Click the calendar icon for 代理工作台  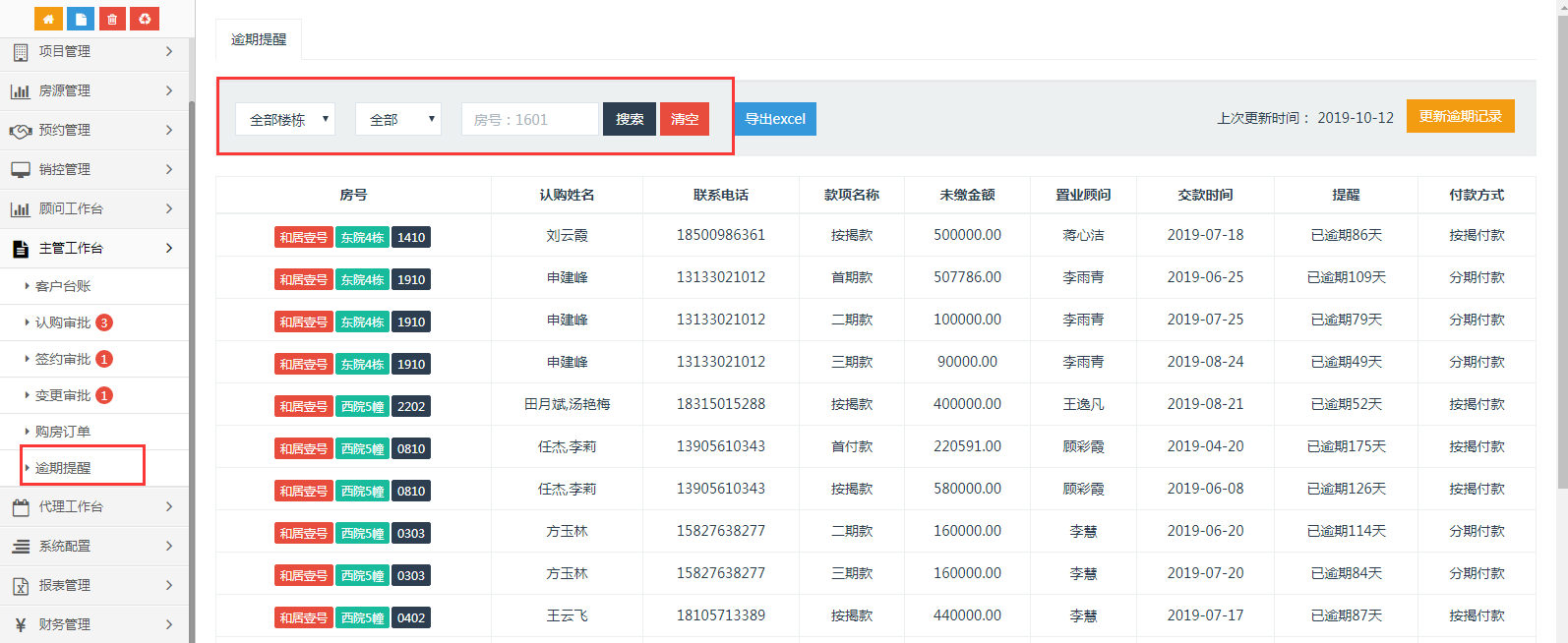click(x=20, y=507)
